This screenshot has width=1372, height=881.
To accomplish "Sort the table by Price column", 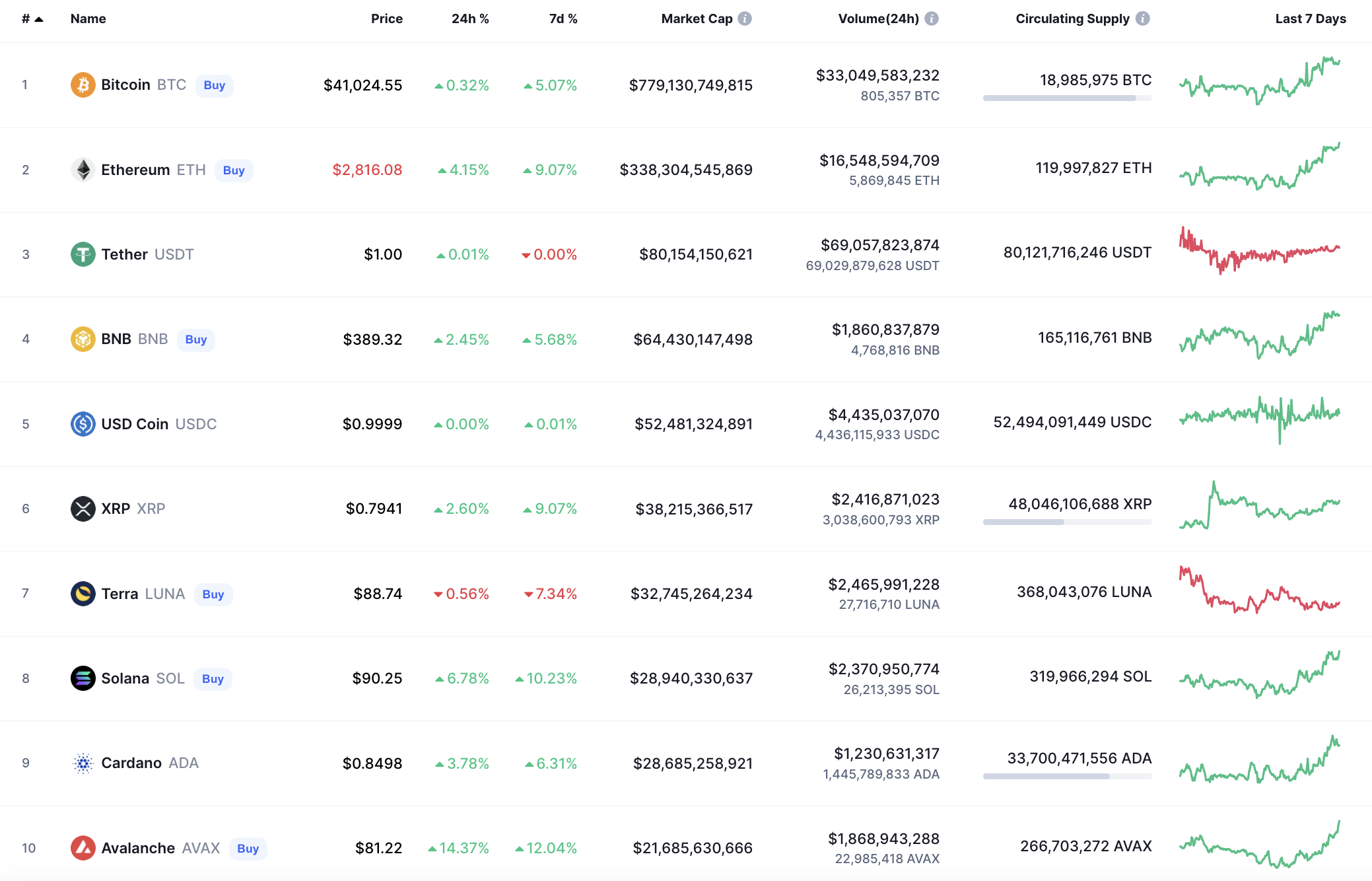I will point(386,18).
